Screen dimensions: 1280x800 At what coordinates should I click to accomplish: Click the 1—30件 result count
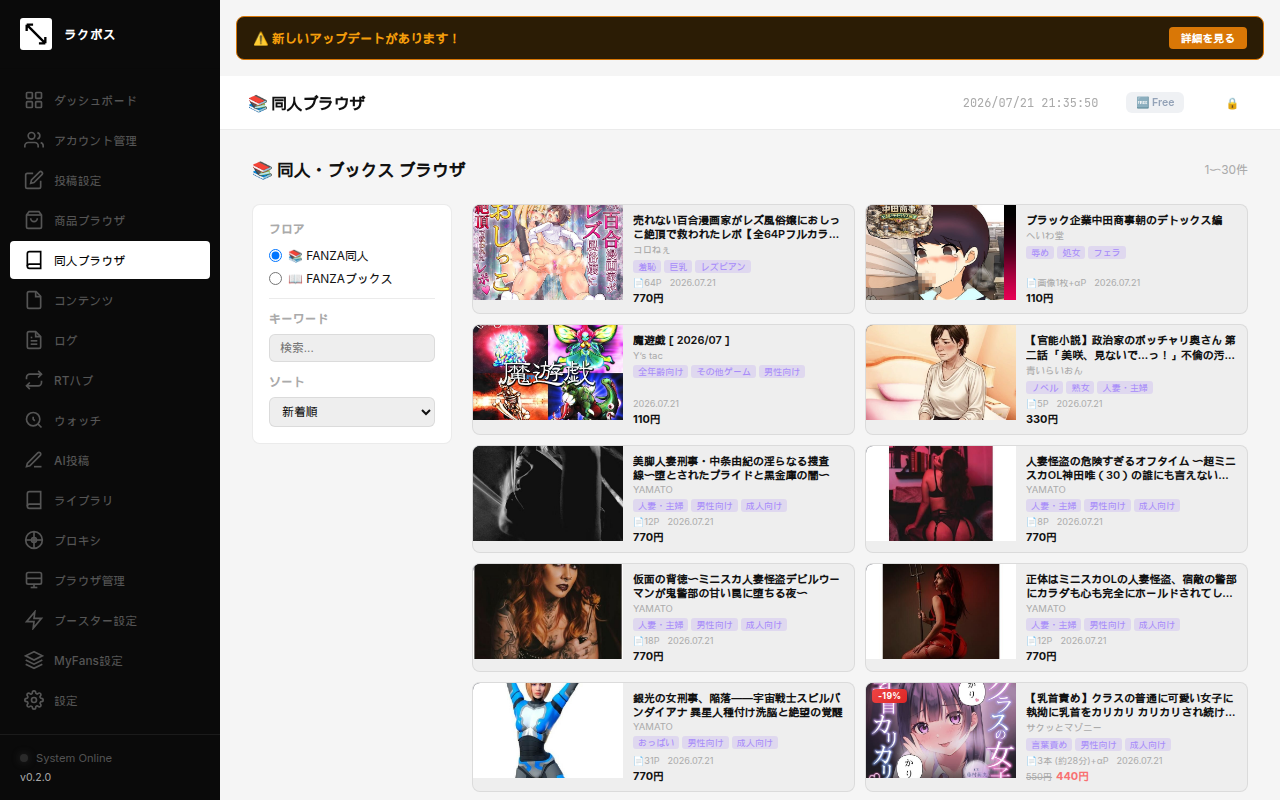pyautogui.click(x=1226, y=170)
